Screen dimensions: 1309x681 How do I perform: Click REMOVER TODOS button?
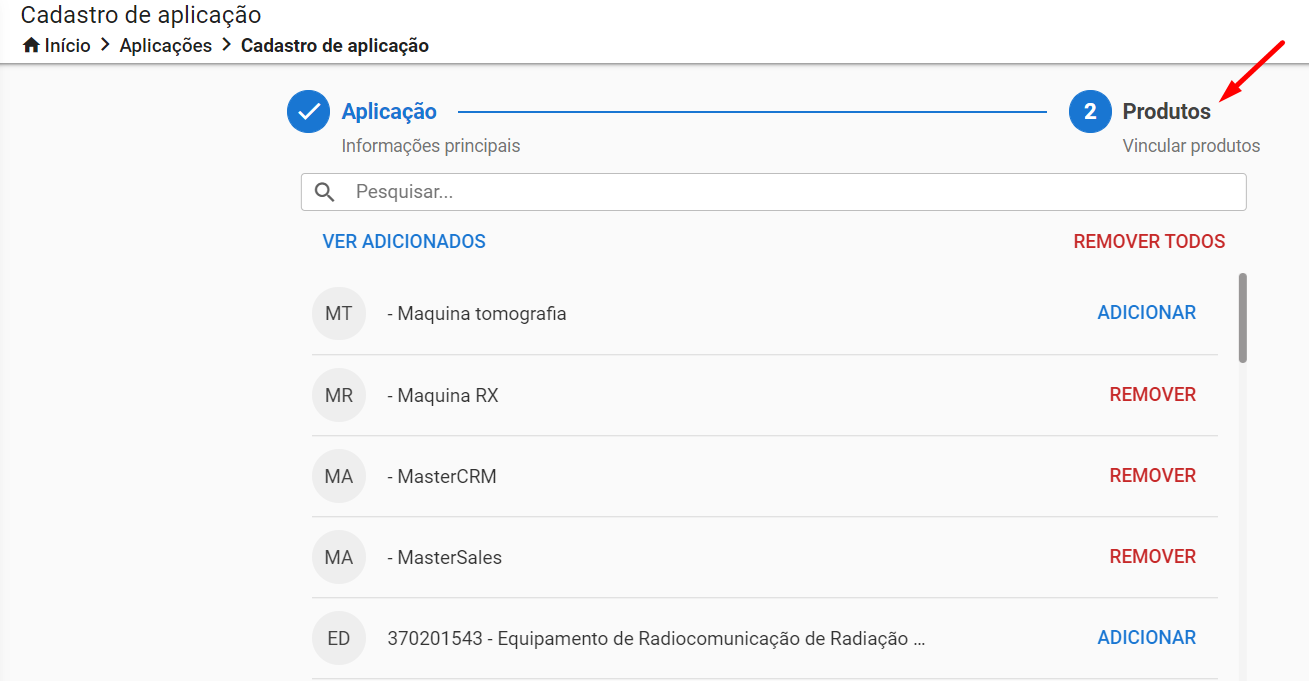click(1149, 241)
